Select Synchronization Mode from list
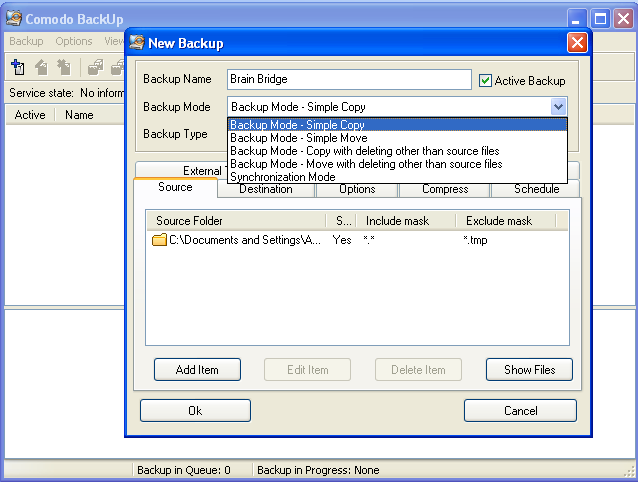The width and height of the screenshot is (638, 482). (x=397, y=177)
